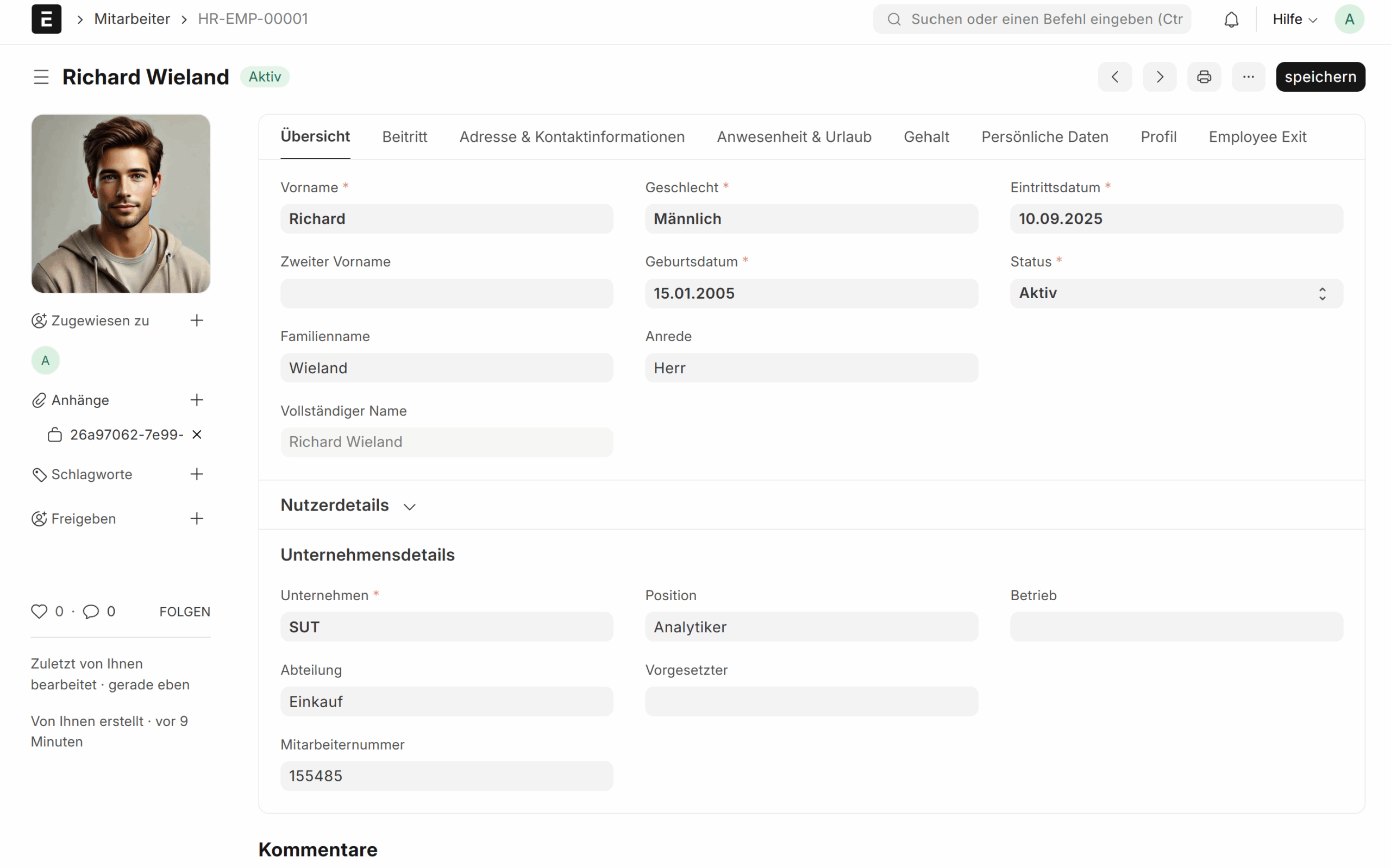Open the Persönliche Daten tab
This screenshot has height=868, width=1391.
(x=1044, y=137)
